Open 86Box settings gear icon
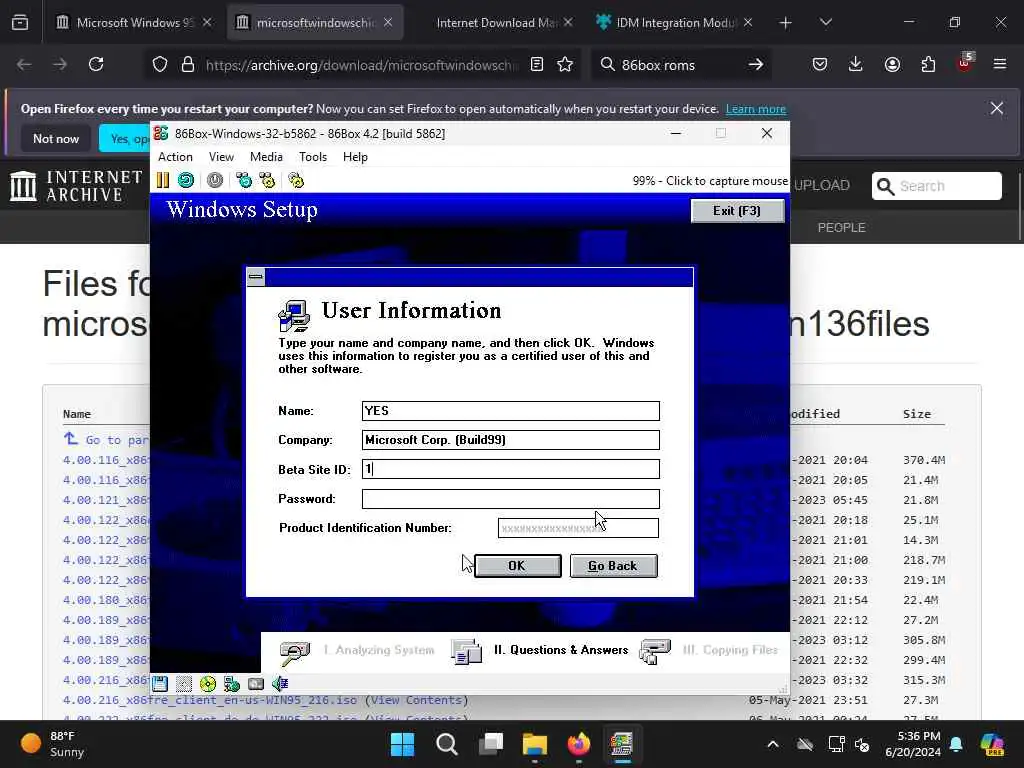Image resolution: width=1024 pixels, height=768 pixels. point(296,180)
